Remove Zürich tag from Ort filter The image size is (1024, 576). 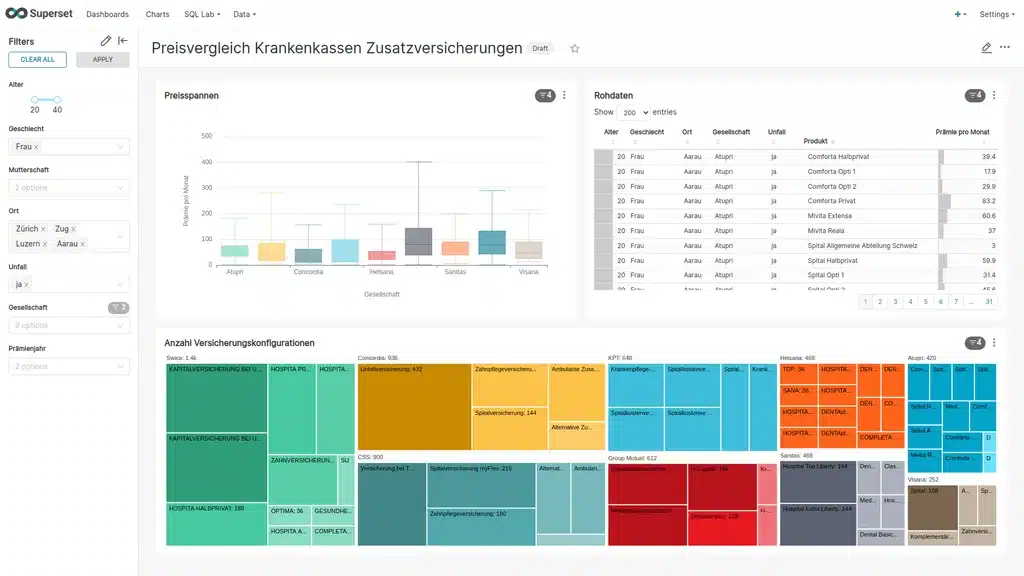(43, 229)
